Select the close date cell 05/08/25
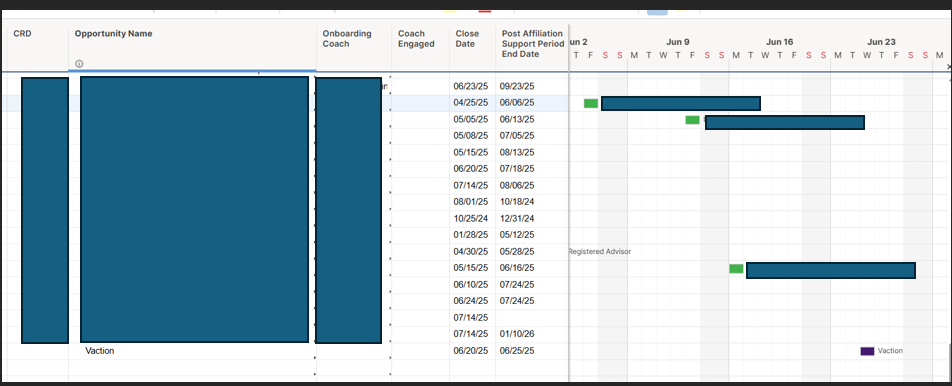This screenshot has width=952, height=386. click(x=471, y=136)
